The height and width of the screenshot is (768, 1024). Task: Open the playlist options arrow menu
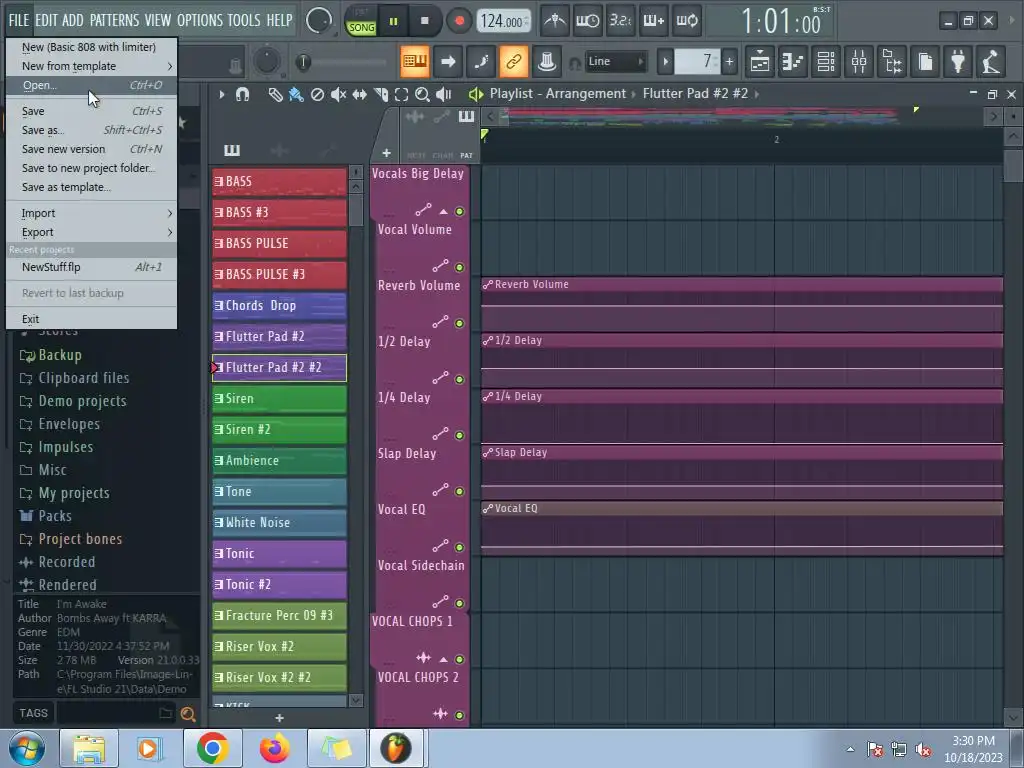point(222,95)
